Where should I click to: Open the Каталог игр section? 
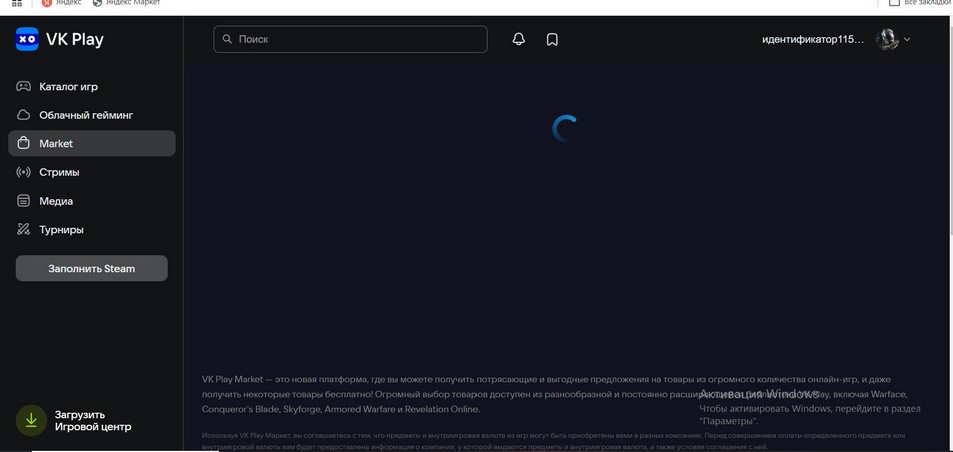[x=69, y=86]
